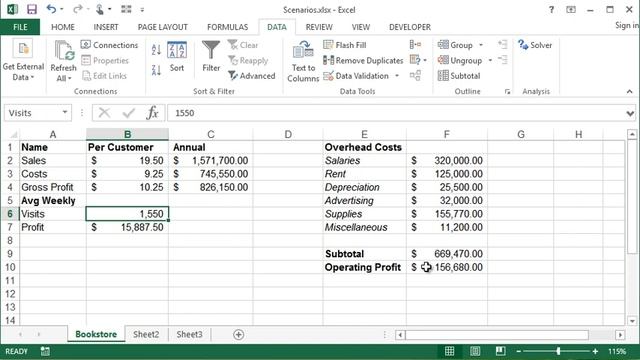Open Outline dialog launcher
The height and width of the screenshot is (360, 640).
[x=507, y=92]
